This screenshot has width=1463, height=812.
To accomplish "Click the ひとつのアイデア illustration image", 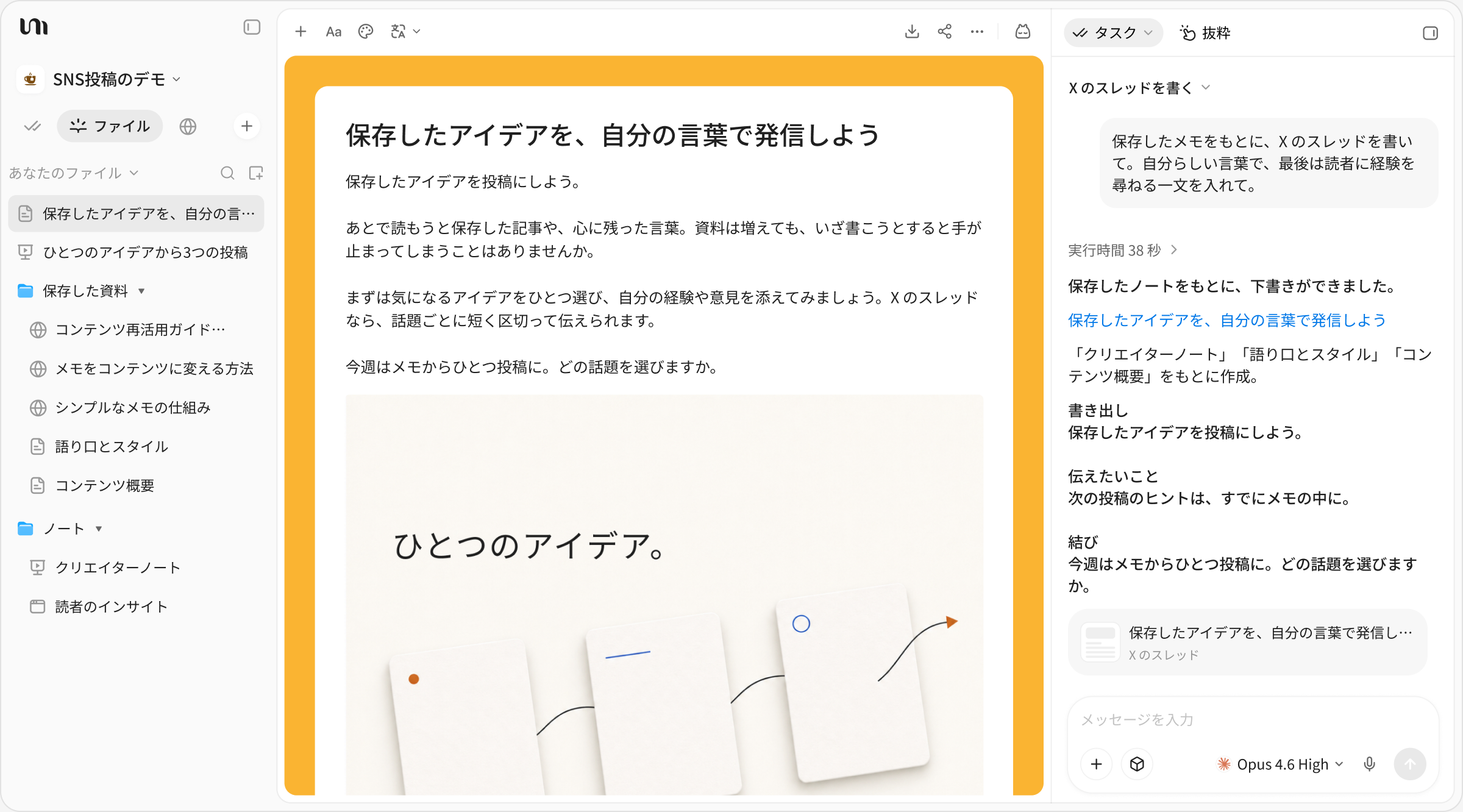I will coord(664,595).
